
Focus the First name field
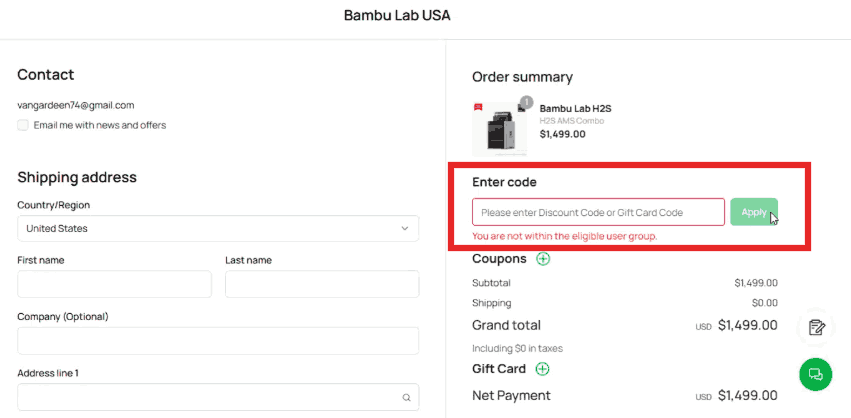click(114, 284)
